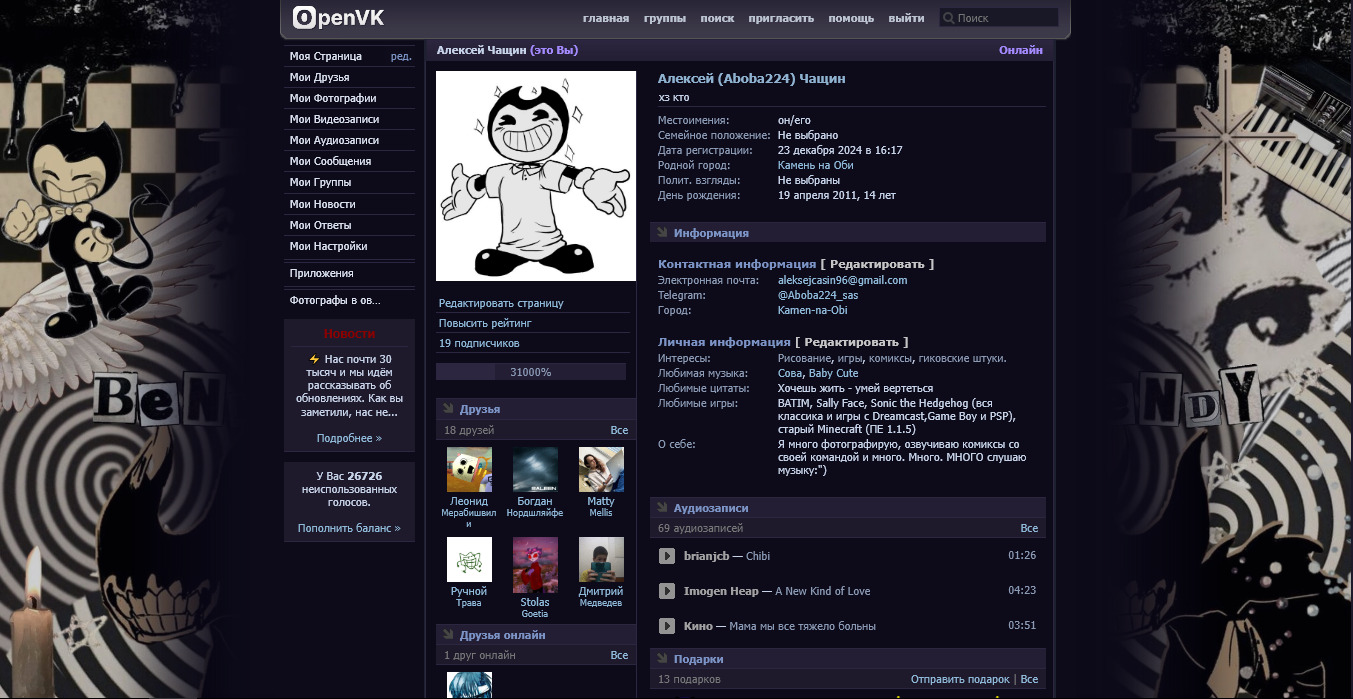Open the Bendy profile picture
The image size is (1353, 699).
pyautogui.click(x=536, y=176)
